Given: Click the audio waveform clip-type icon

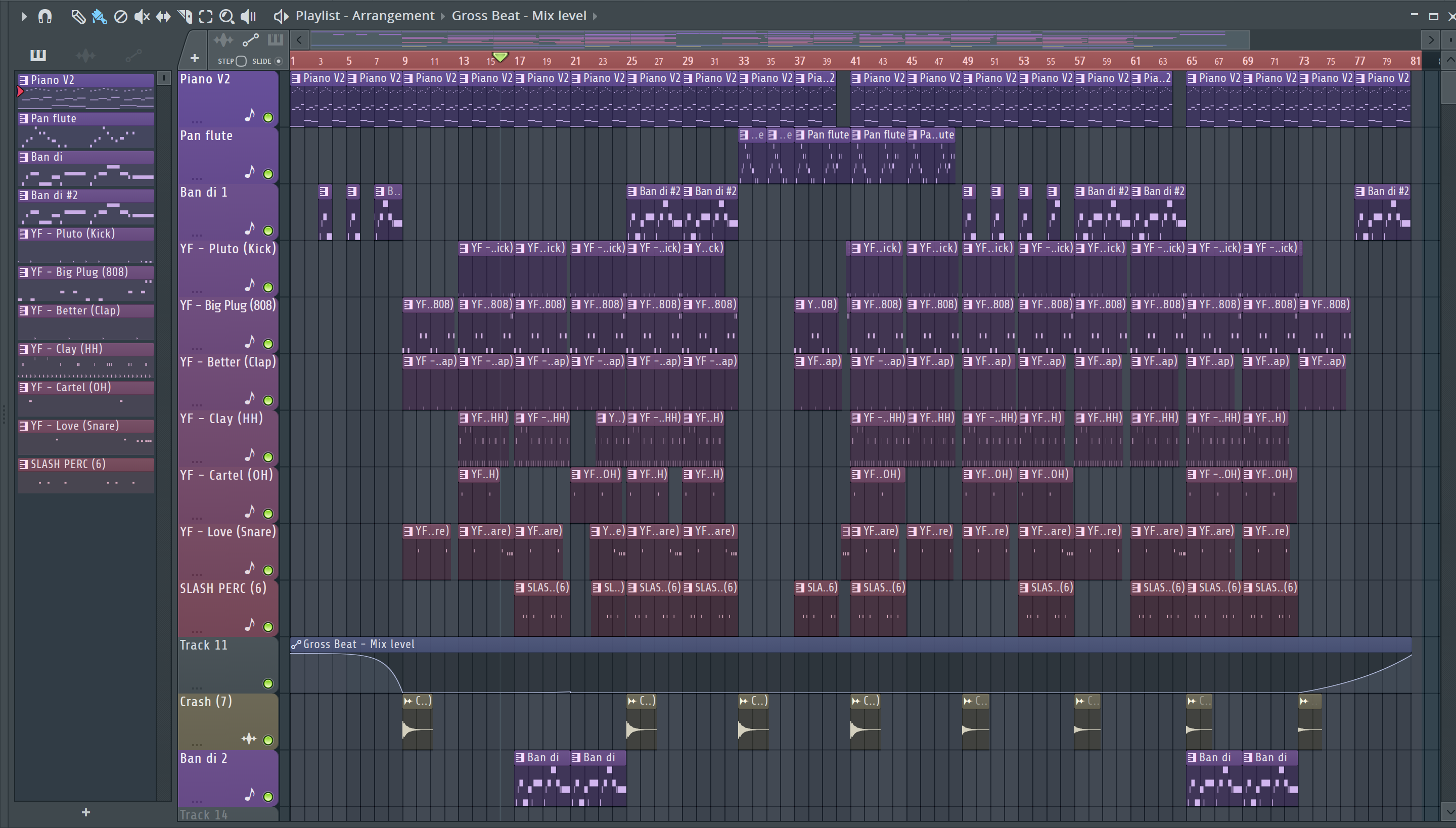Looking at the screenshot, I should [223, 40].
